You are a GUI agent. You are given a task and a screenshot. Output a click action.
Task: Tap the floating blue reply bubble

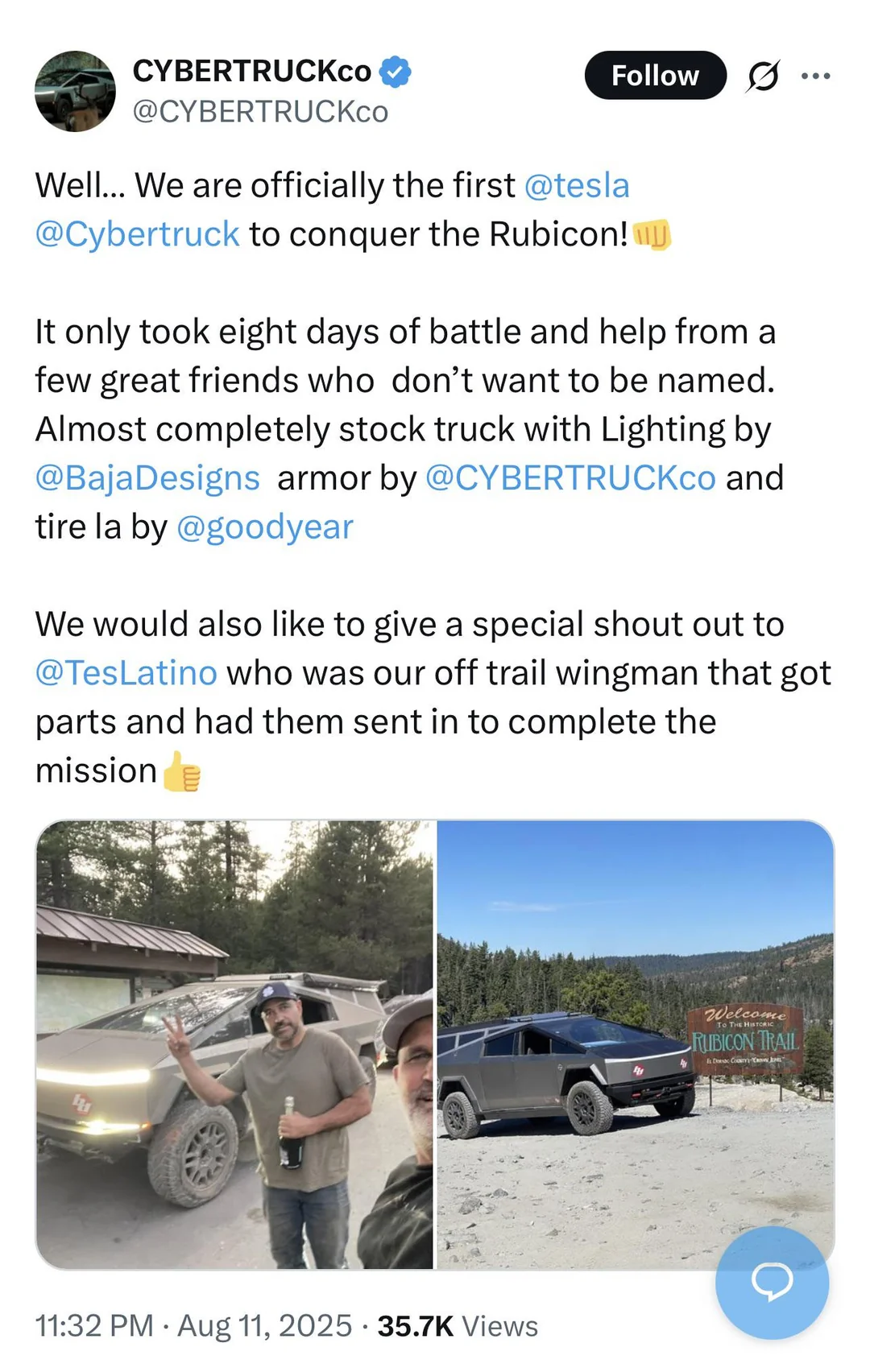point(772,1282)
